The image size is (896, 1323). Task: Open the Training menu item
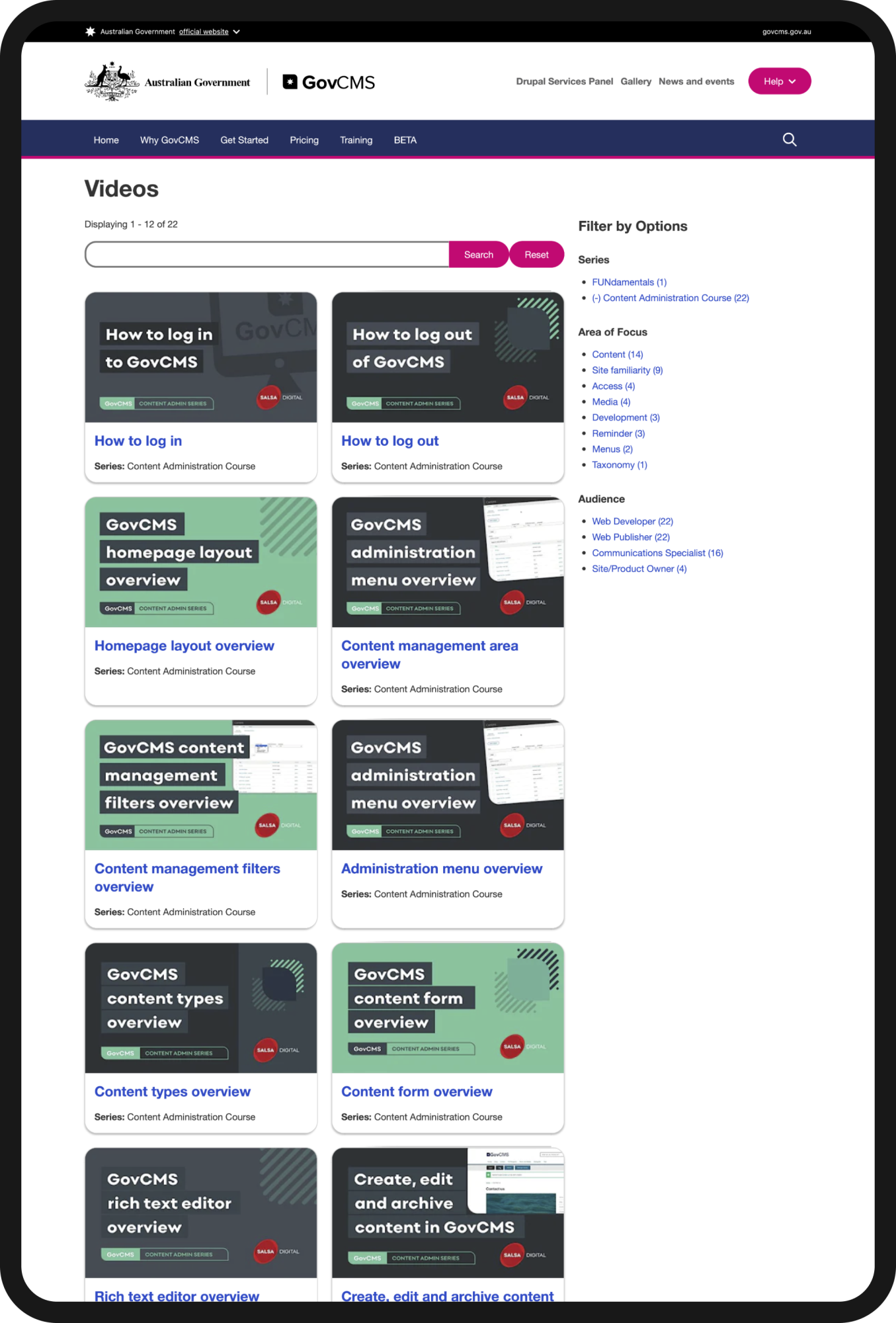pos(356,140)
